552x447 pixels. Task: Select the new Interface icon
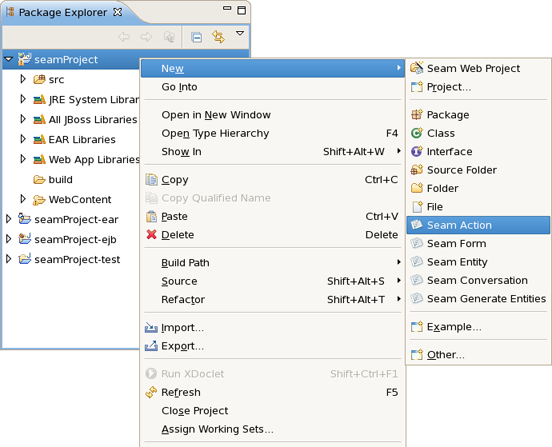[x=417, y=151]
